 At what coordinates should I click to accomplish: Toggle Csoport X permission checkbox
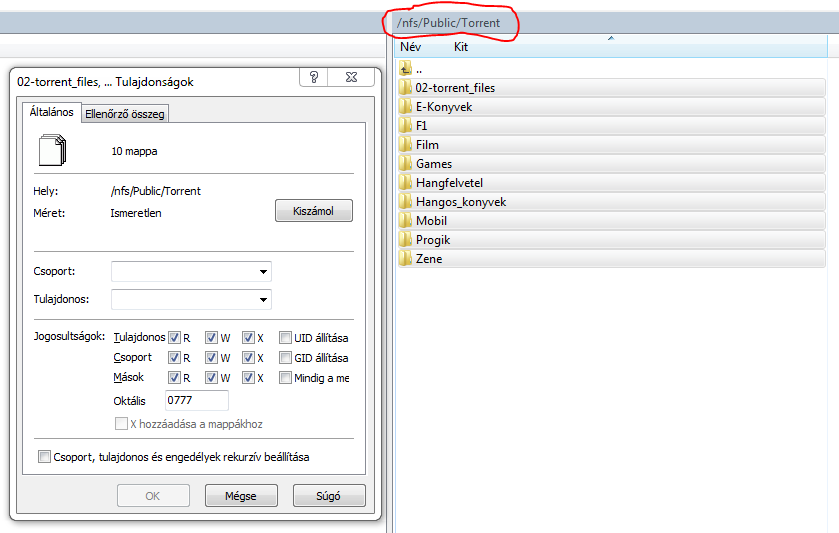pos(248,357)
